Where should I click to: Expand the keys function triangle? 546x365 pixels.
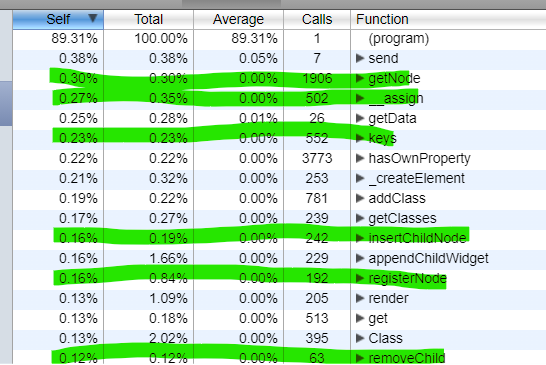(360, 138)
